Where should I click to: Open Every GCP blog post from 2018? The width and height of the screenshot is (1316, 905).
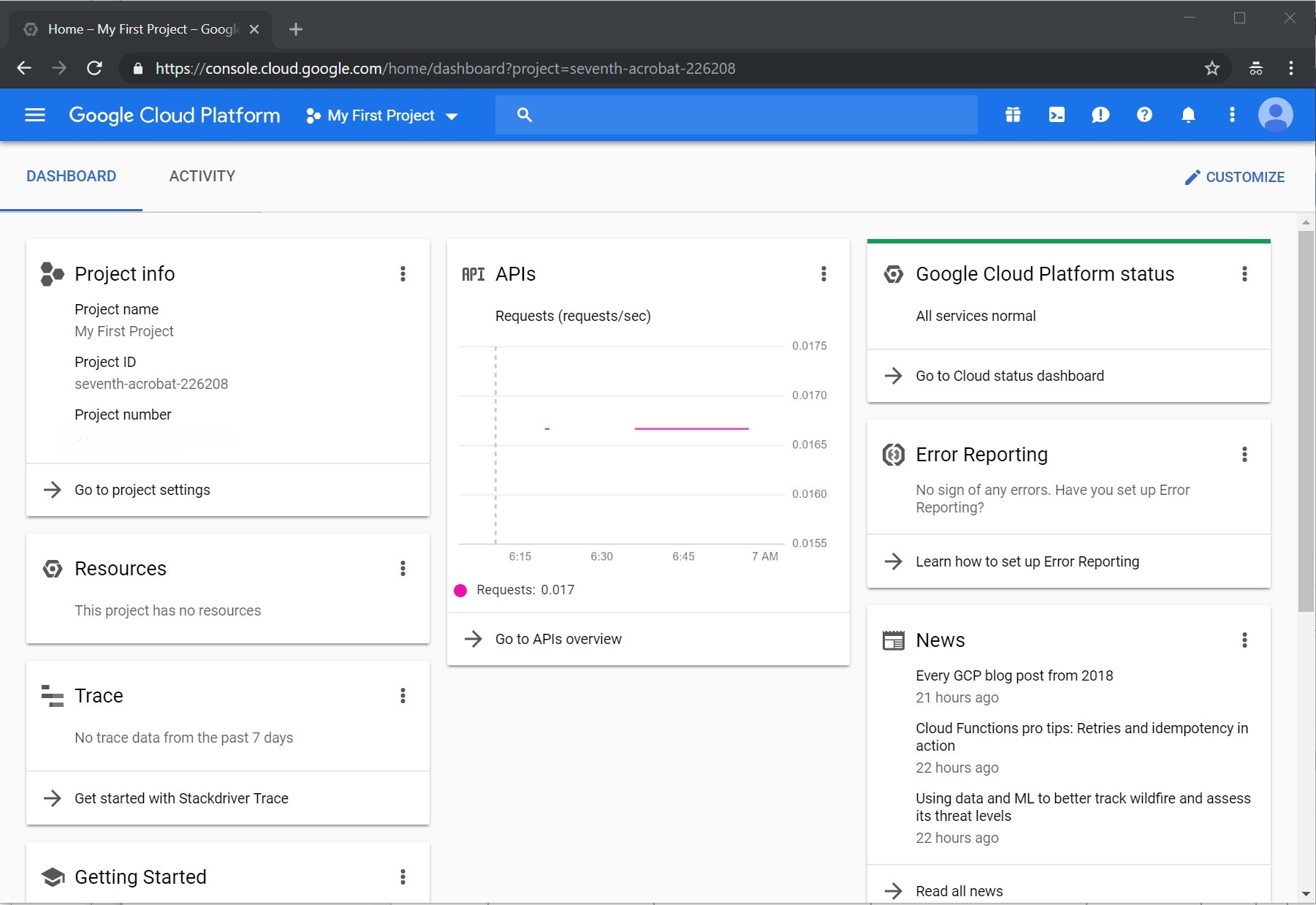click(x=1014, y=676)
